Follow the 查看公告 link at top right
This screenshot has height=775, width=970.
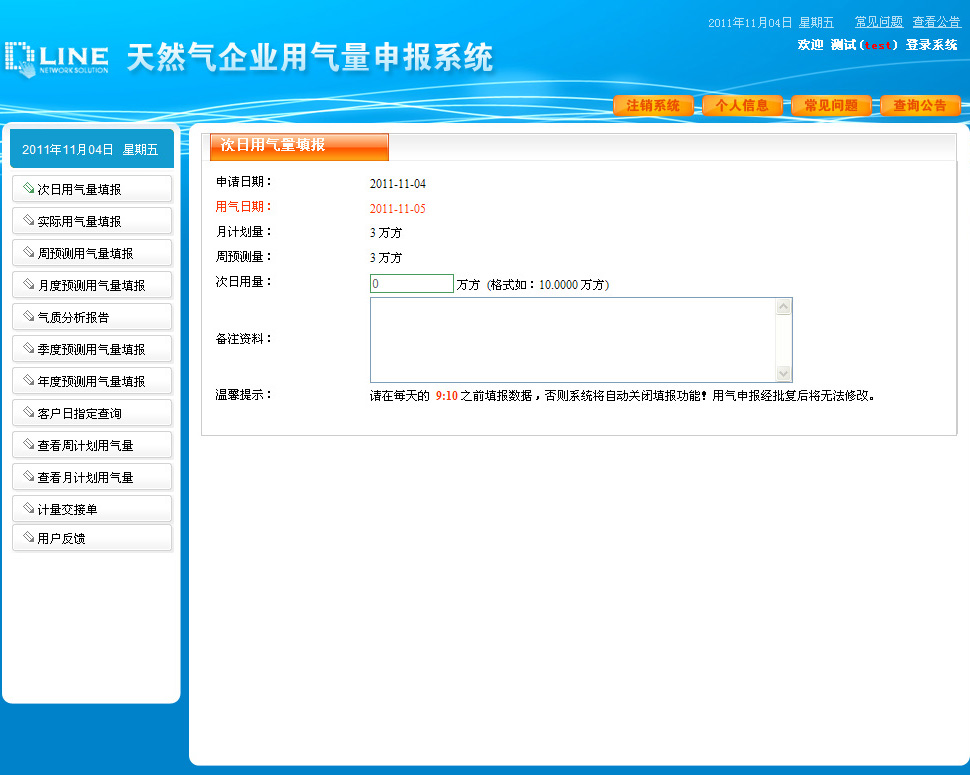[x=936, y=22]
